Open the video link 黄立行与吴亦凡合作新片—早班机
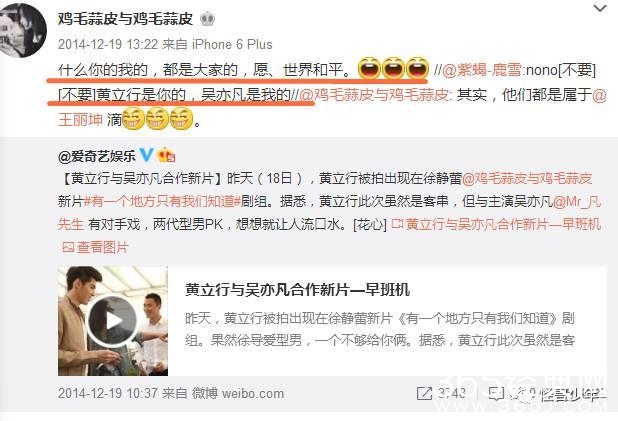Viewport: 618px width, 421px height. [496, 224]
